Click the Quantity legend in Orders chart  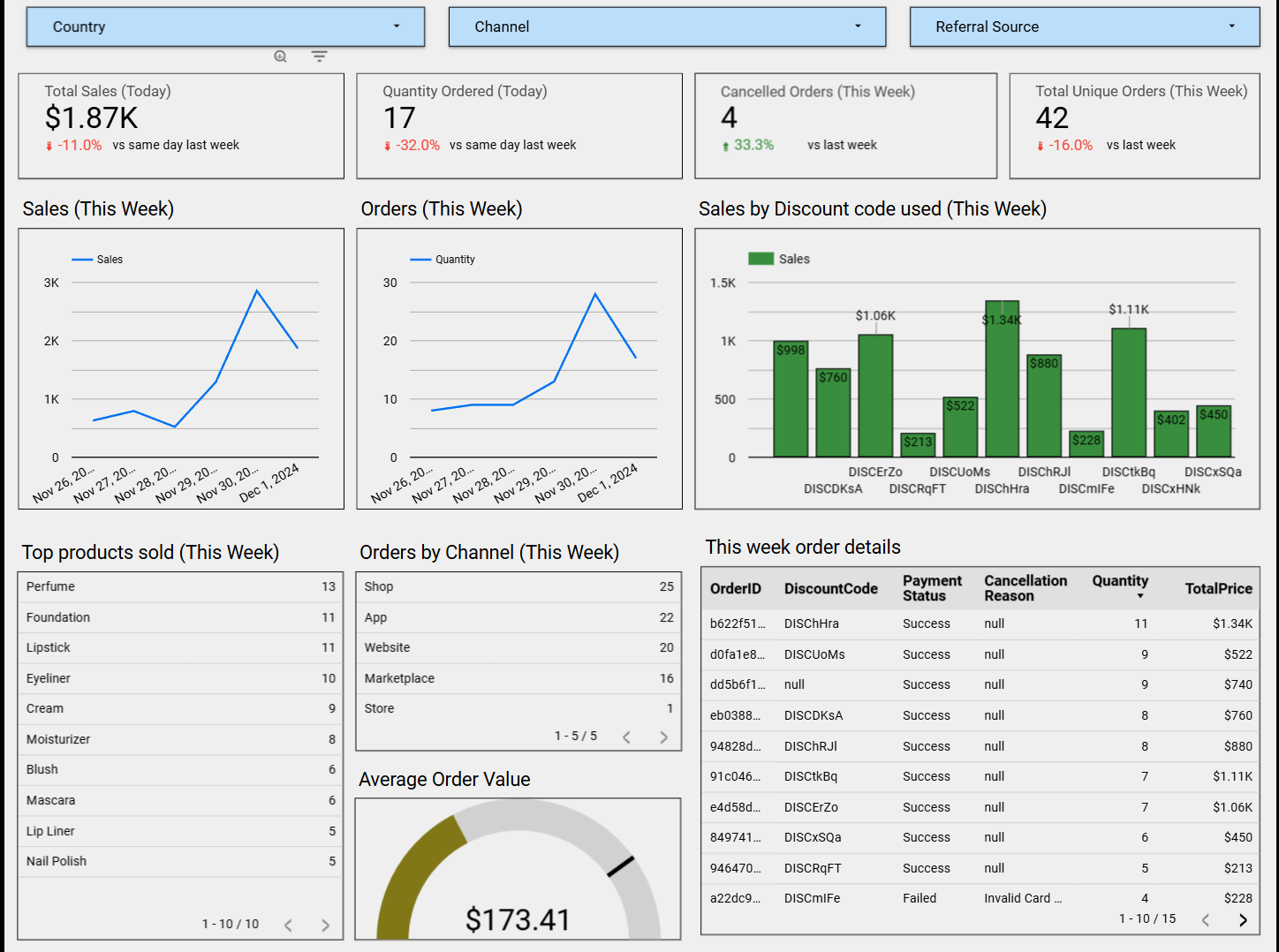[443, 260]
